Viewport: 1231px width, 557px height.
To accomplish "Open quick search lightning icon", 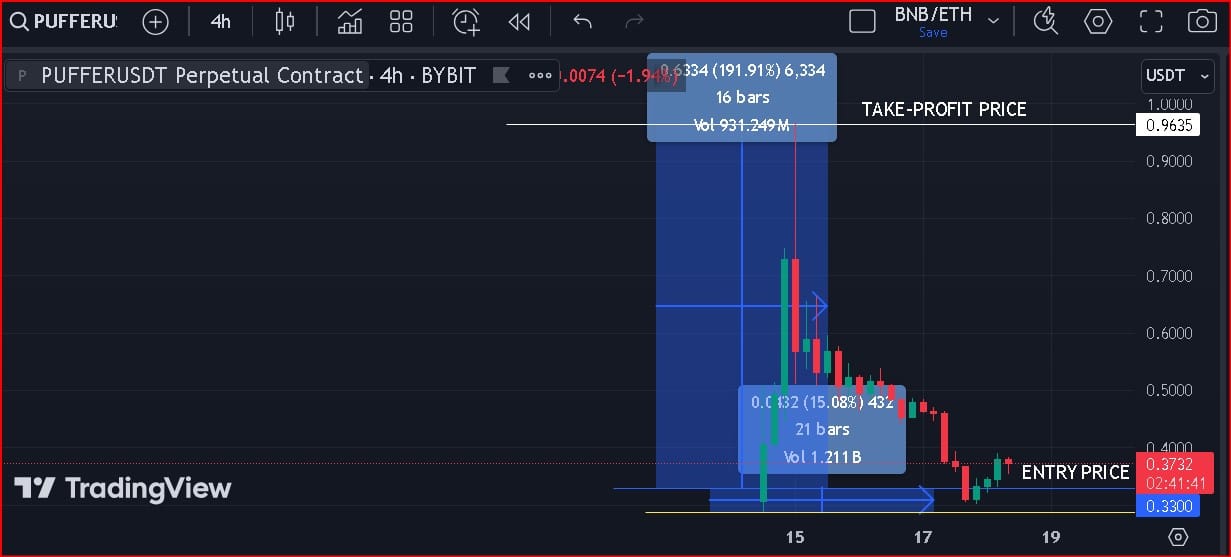I will pyautogui.click(x=1046, y=21).
